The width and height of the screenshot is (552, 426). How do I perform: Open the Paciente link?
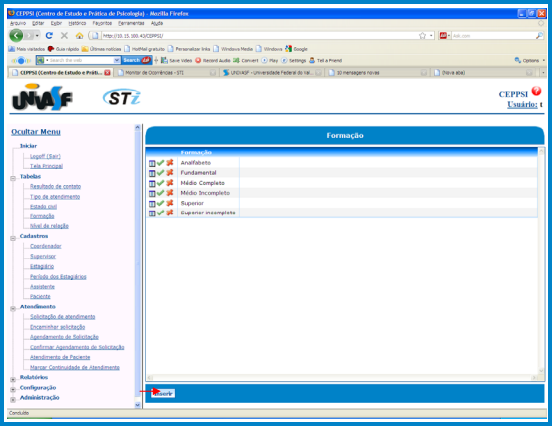(x=40, y=296)
